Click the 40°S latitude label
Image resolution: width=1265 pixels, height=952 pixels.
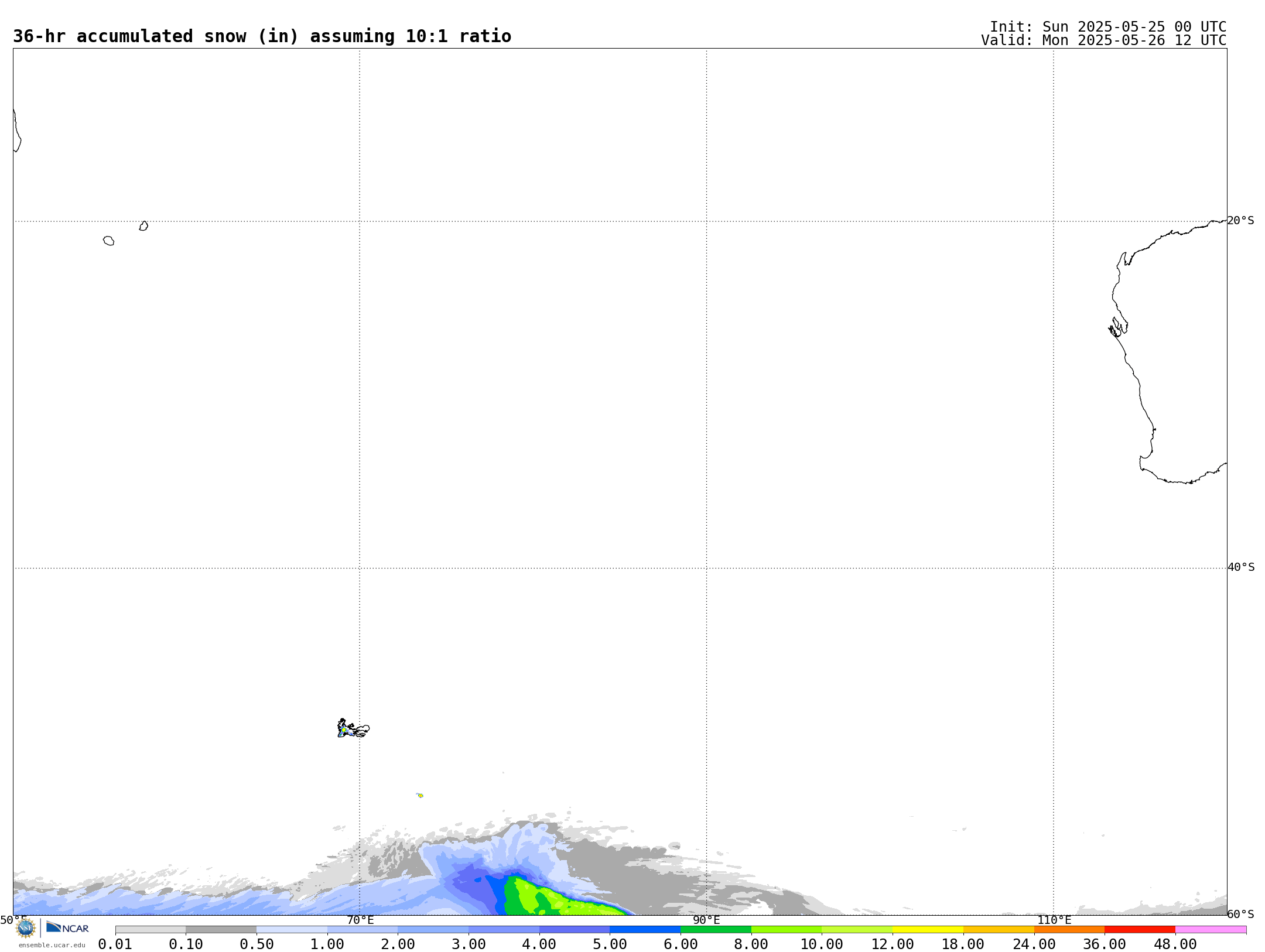1241,567
